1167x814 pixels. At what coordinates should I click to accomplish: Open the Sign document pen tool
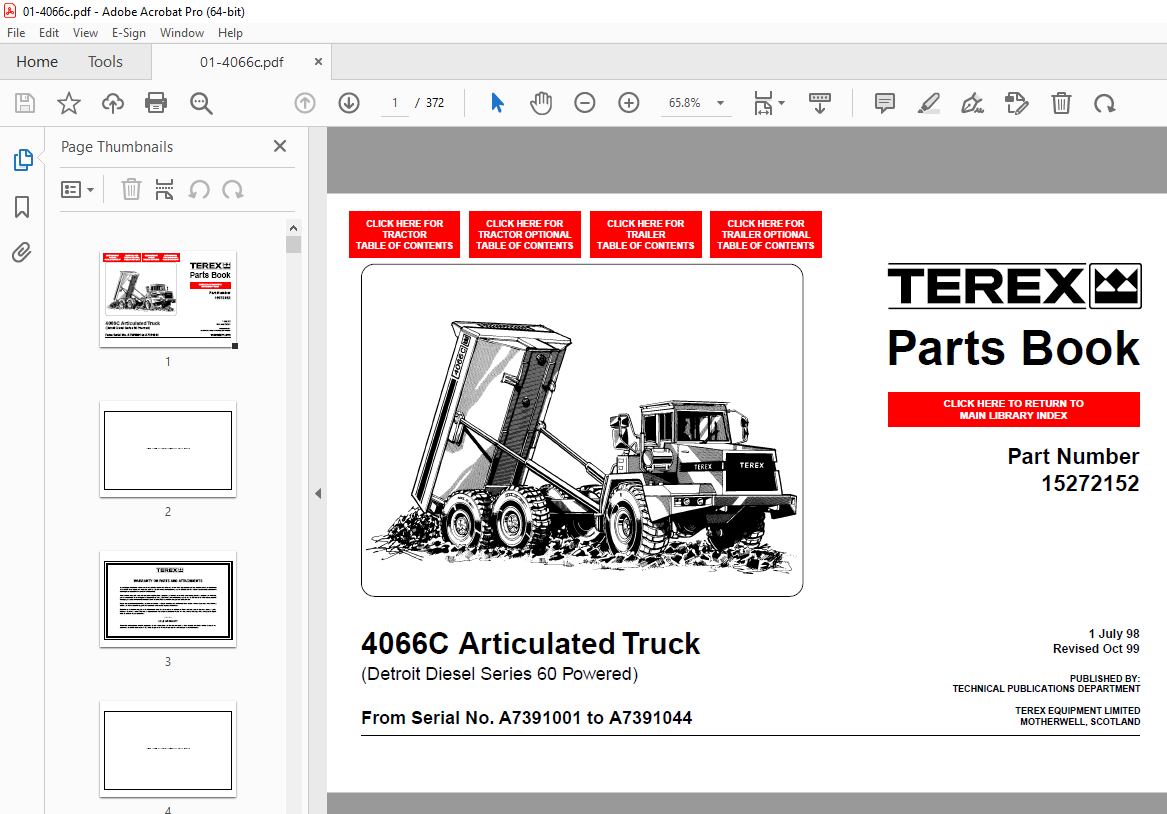[972, 103]
